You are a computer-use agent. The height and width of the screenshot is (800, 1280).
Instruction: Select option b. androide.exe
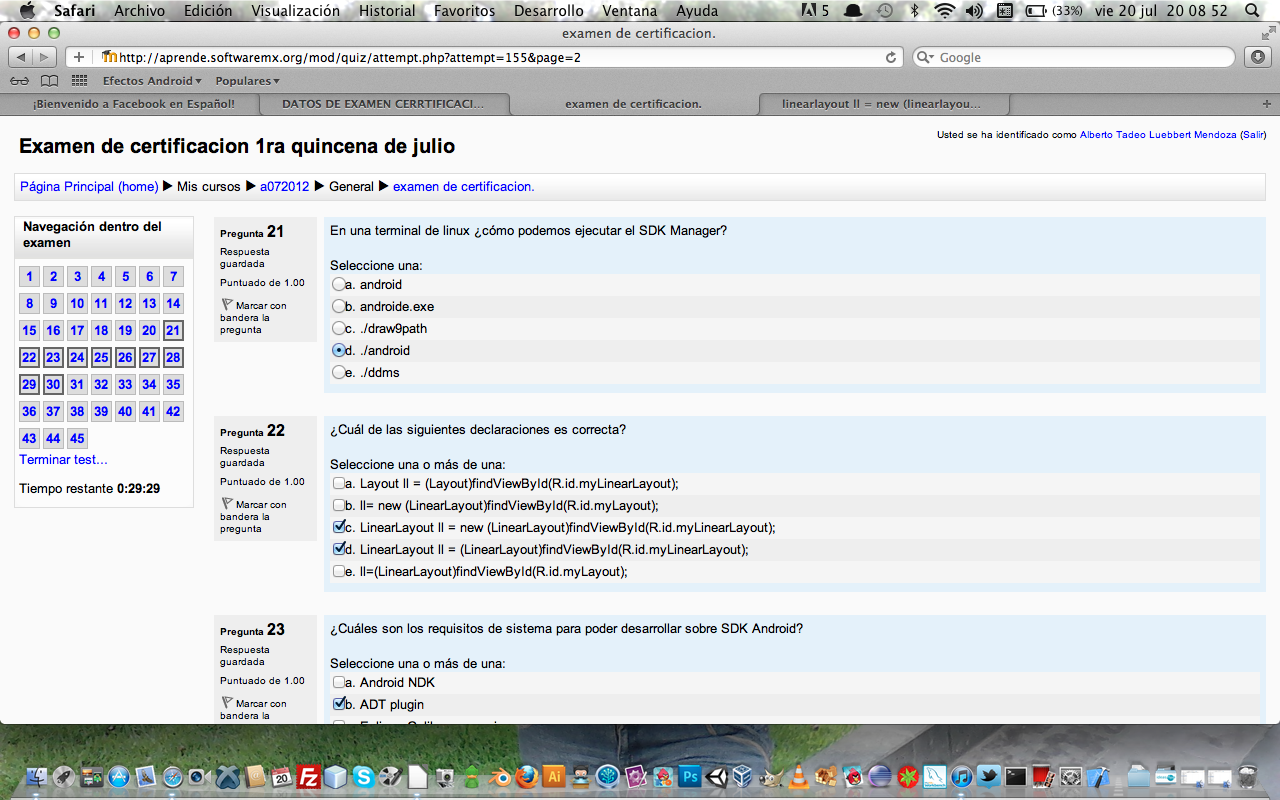pos(338,307)
